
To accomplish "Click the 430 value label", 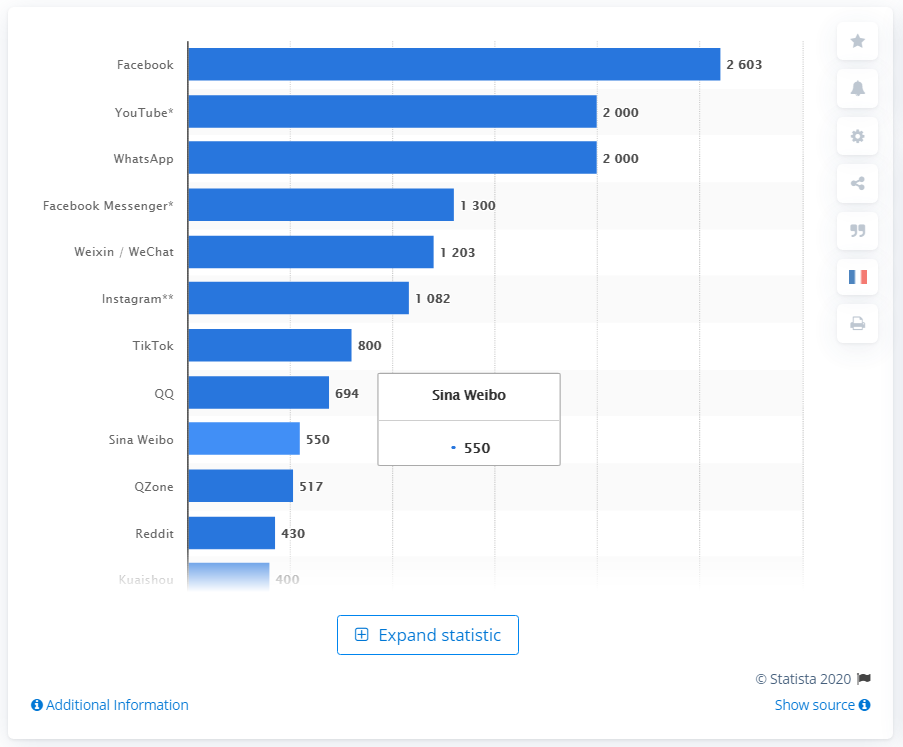I will pyautogui.click(x=293, y=534).
